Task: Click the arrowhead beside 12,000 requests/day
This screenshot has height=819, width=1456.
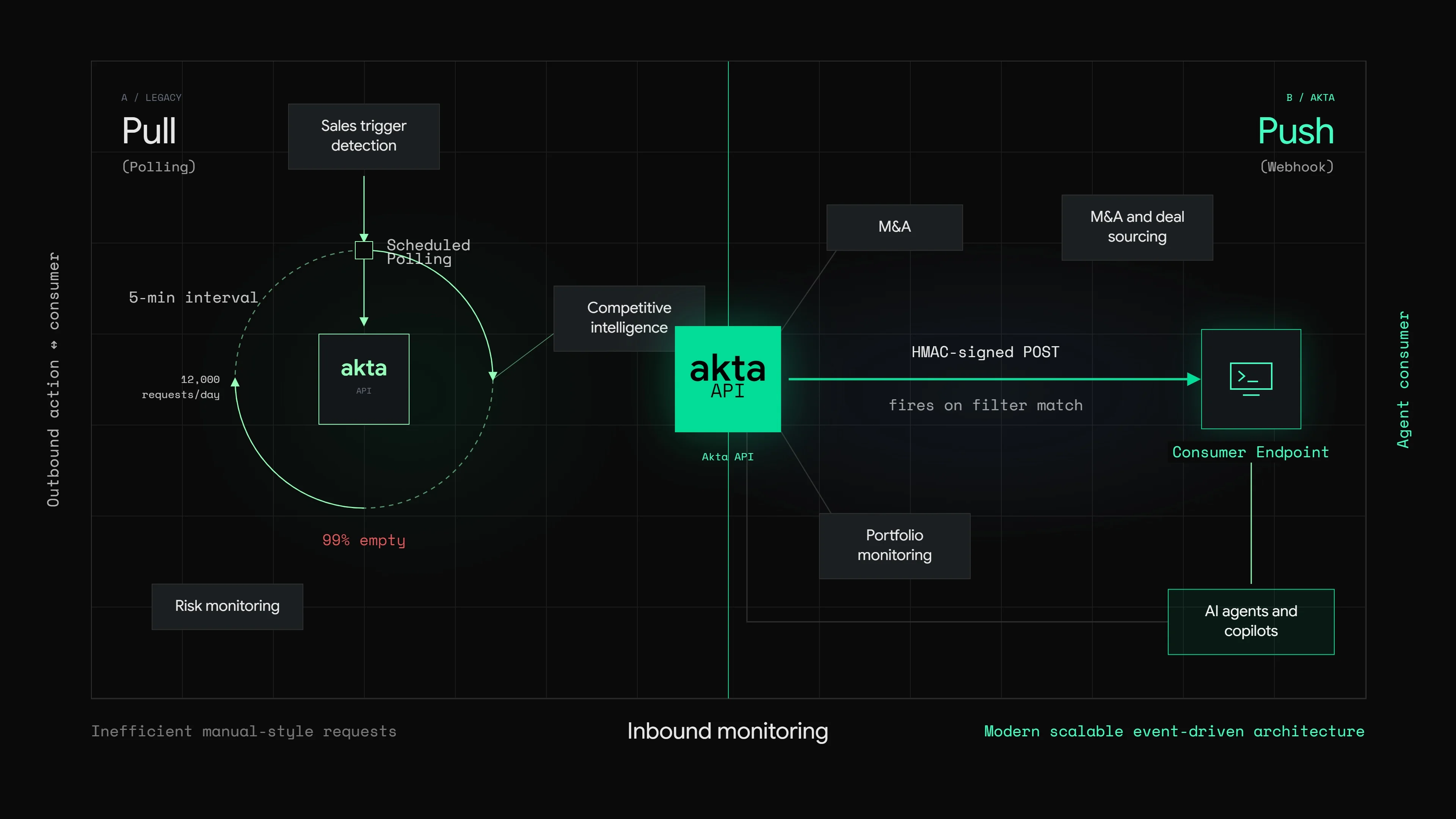Action: tap(235, 383)
